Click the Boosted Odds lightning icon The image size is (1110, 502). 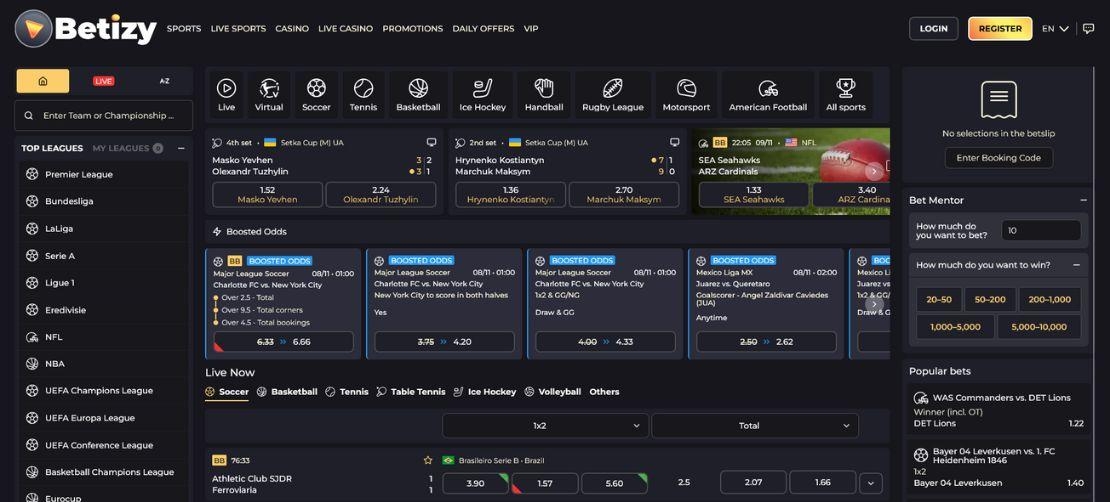[217, 232]
